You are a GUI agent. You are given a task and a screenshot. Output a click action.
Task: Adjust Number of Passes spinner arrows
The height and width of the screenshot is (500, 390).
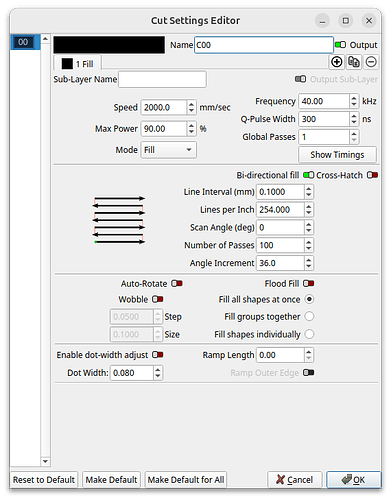(x=309, y=245)
